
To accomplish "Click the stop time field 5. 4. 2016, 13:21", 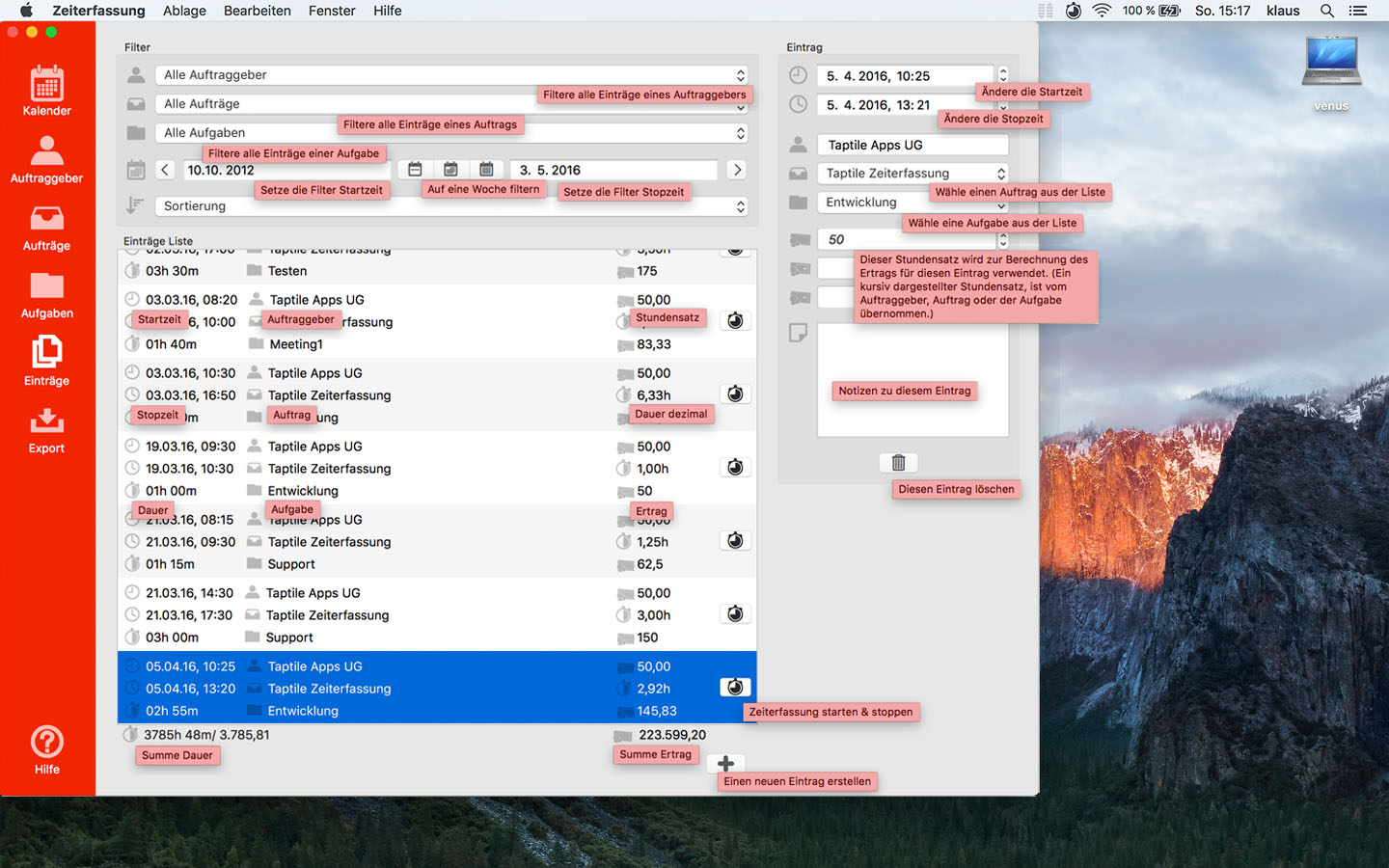I will [905, 105].
